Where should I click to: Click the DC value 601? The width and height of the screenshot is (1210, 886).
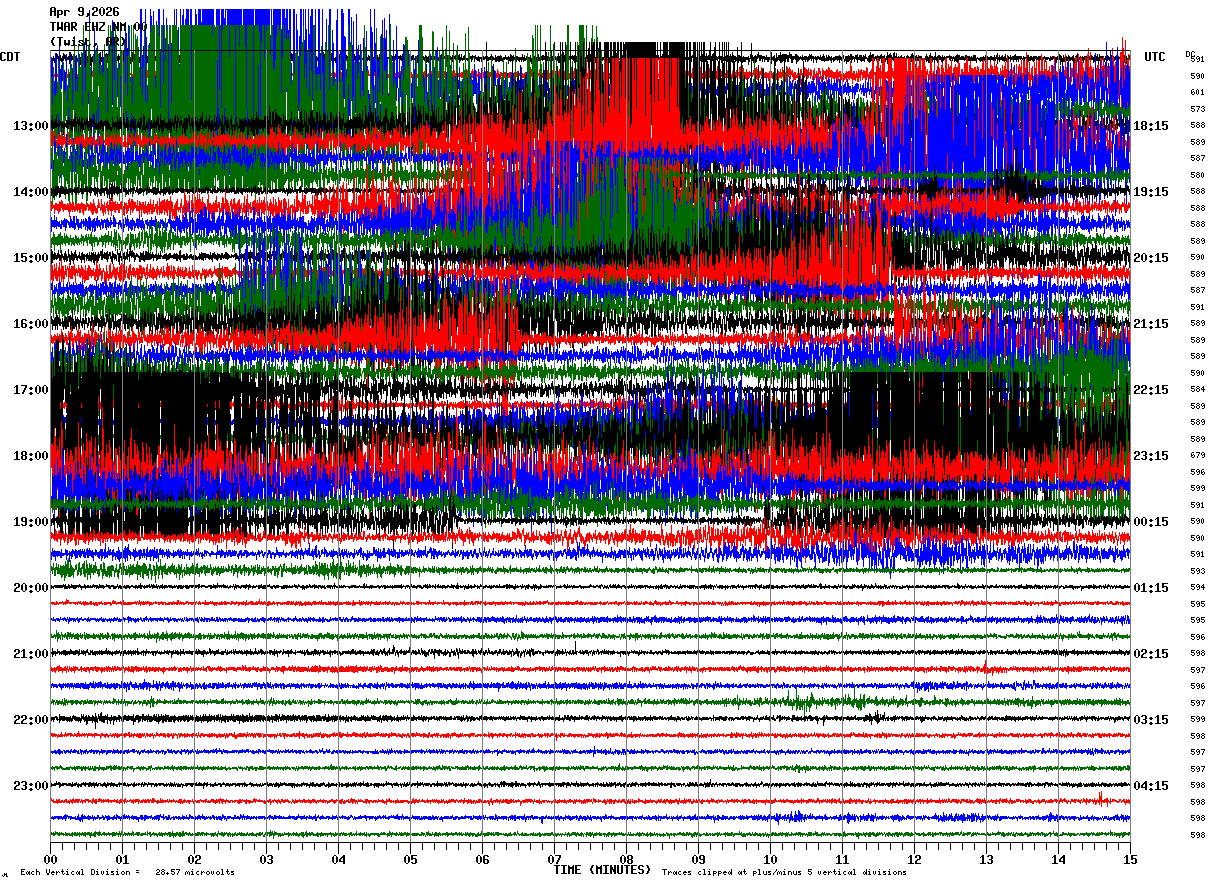click(1197, 92)
